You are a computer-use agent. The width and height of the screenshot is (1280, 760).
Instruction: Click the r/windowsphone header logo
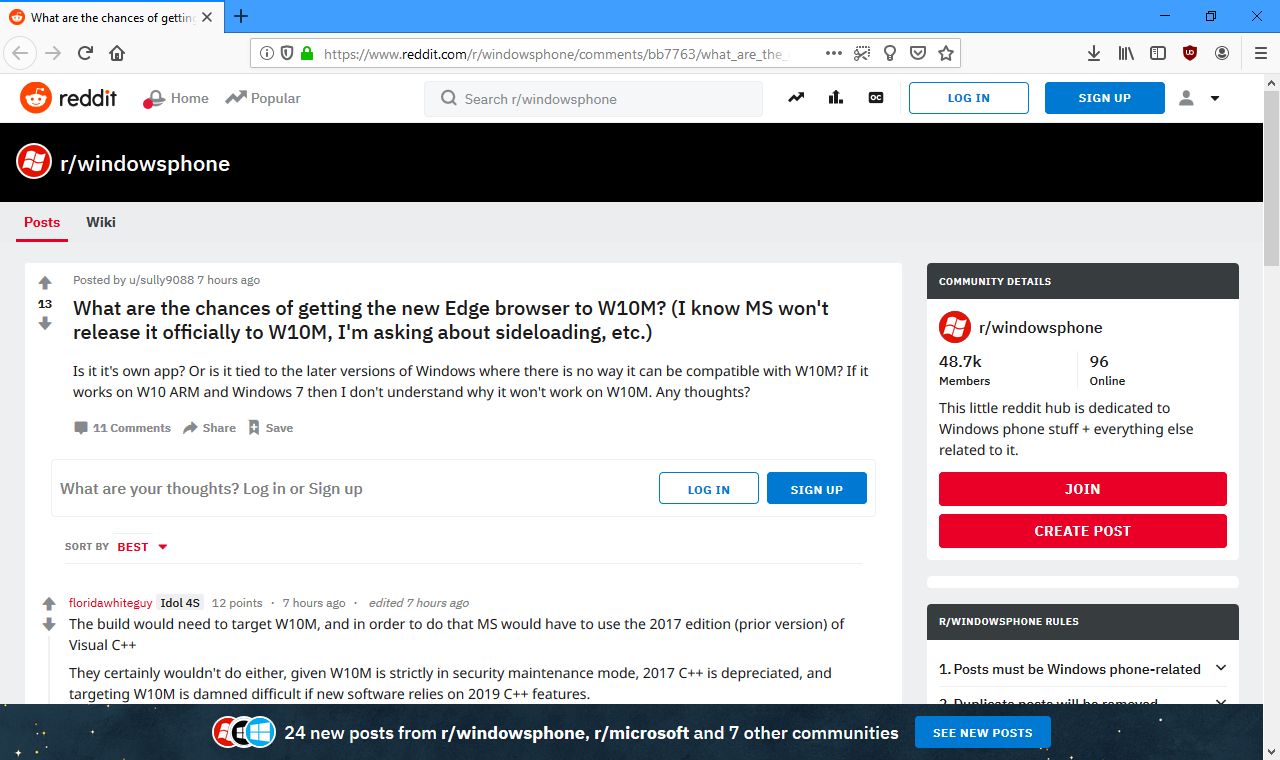pyautogui.click(x=34, y=162)
